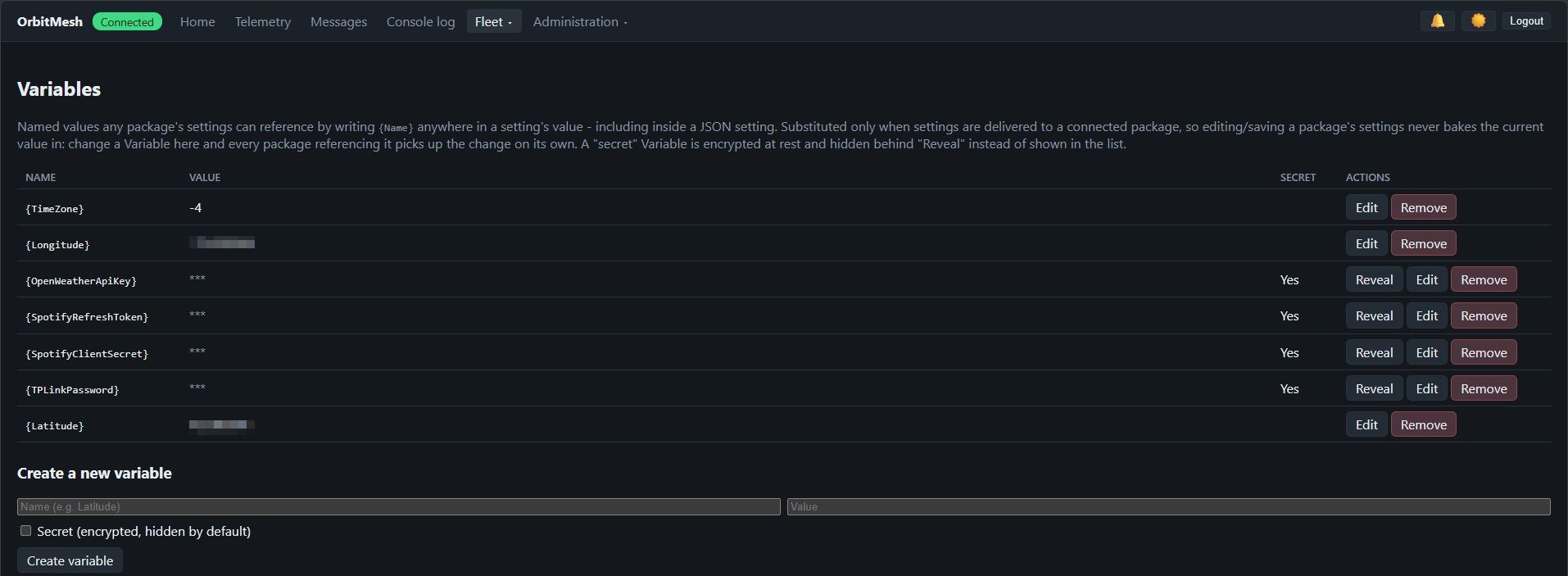Reveal the OpenWeatherApiKey secret

[1374, 279]
